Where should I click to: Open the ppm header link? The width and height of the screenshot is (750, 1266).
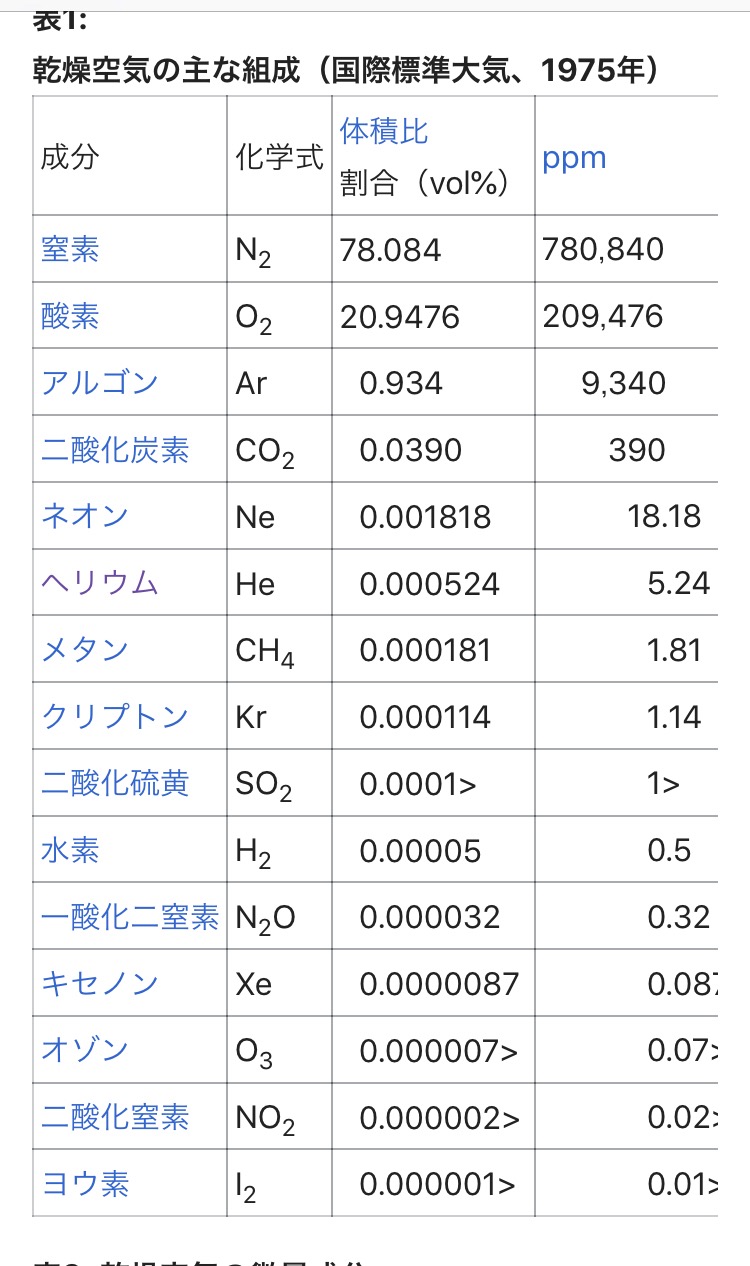click(574, 158)
